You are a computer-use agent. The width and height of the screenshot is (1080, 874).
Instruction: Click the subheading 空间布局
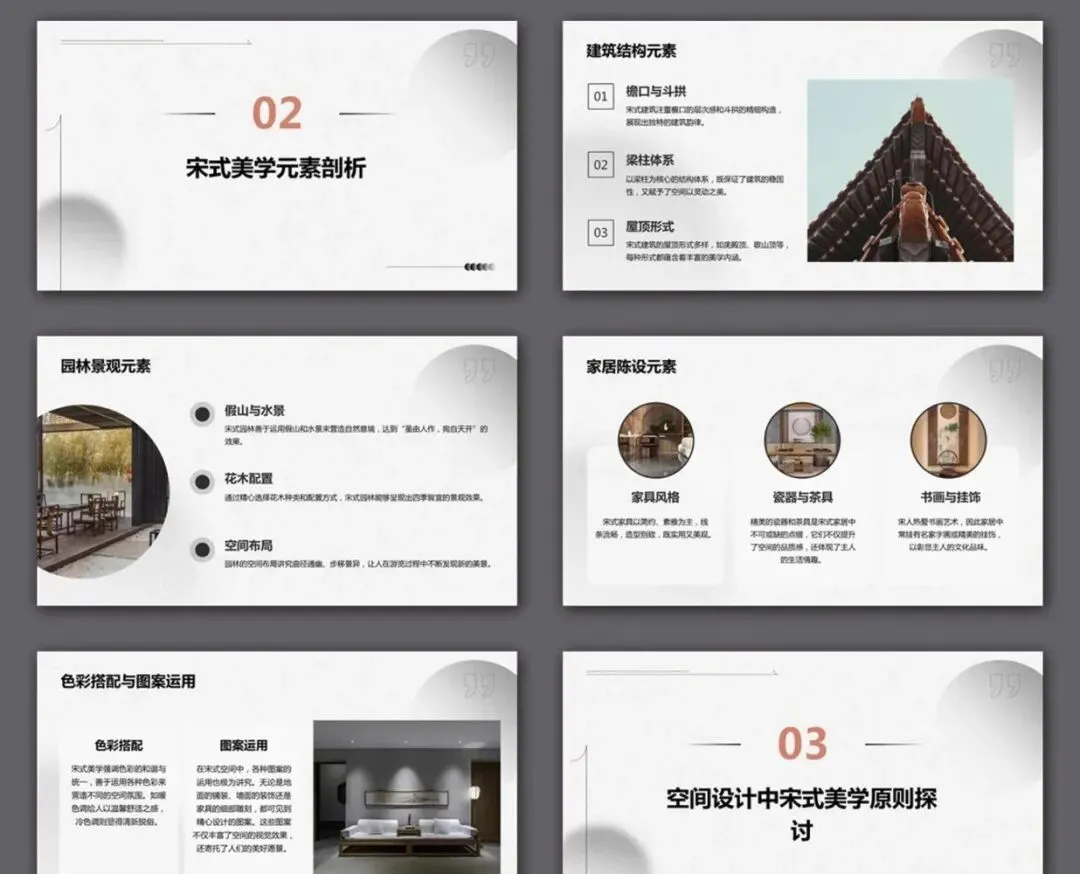tap(248, 545)
